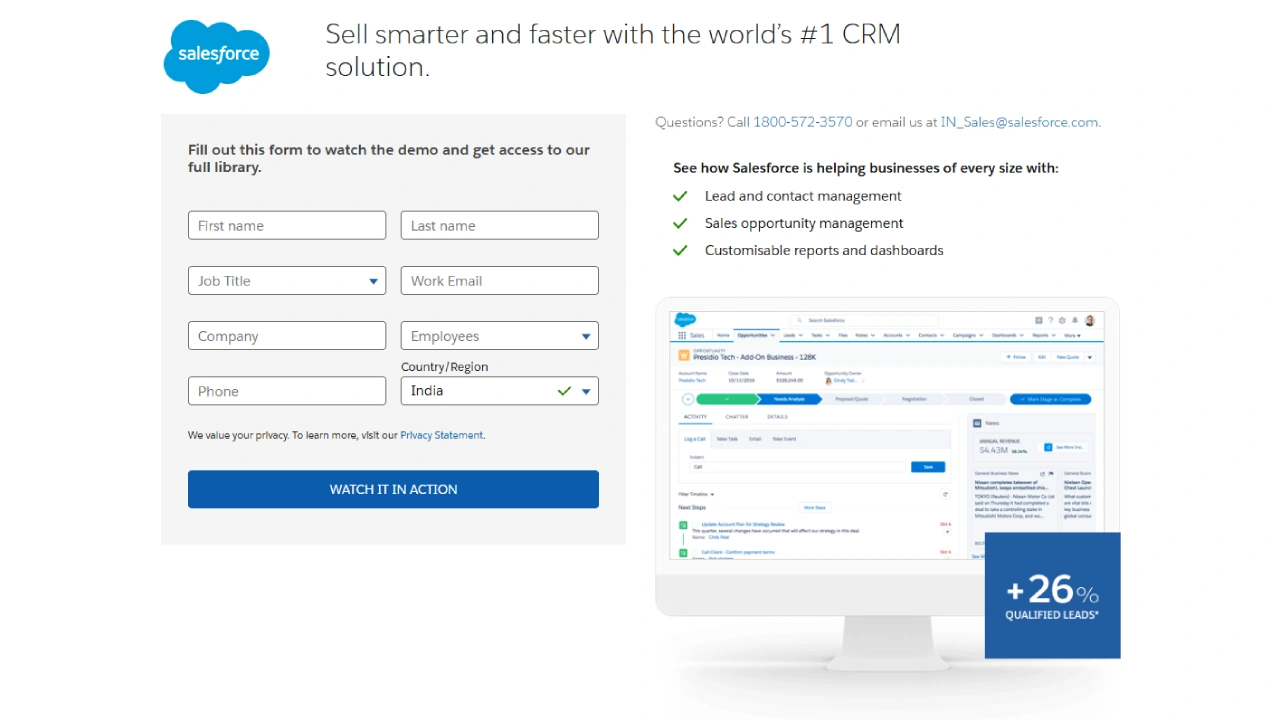This screenshot has width=1280, height=720.
Task: Click the green validation check in Country field
Action: coord(564,391)
